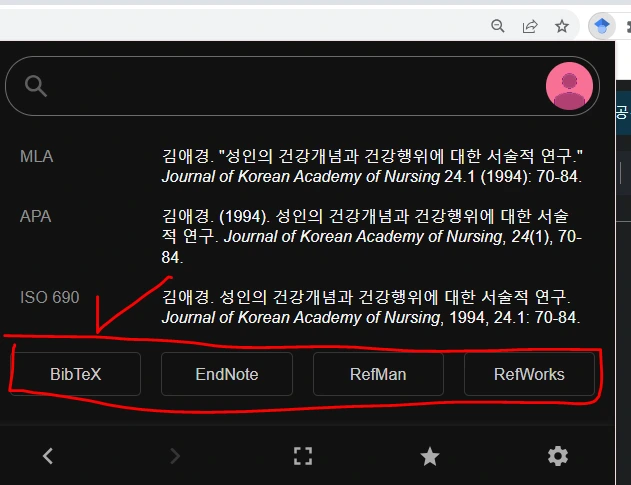Export citation to RefWorks

pyautogui.click(x=529, y=374)
